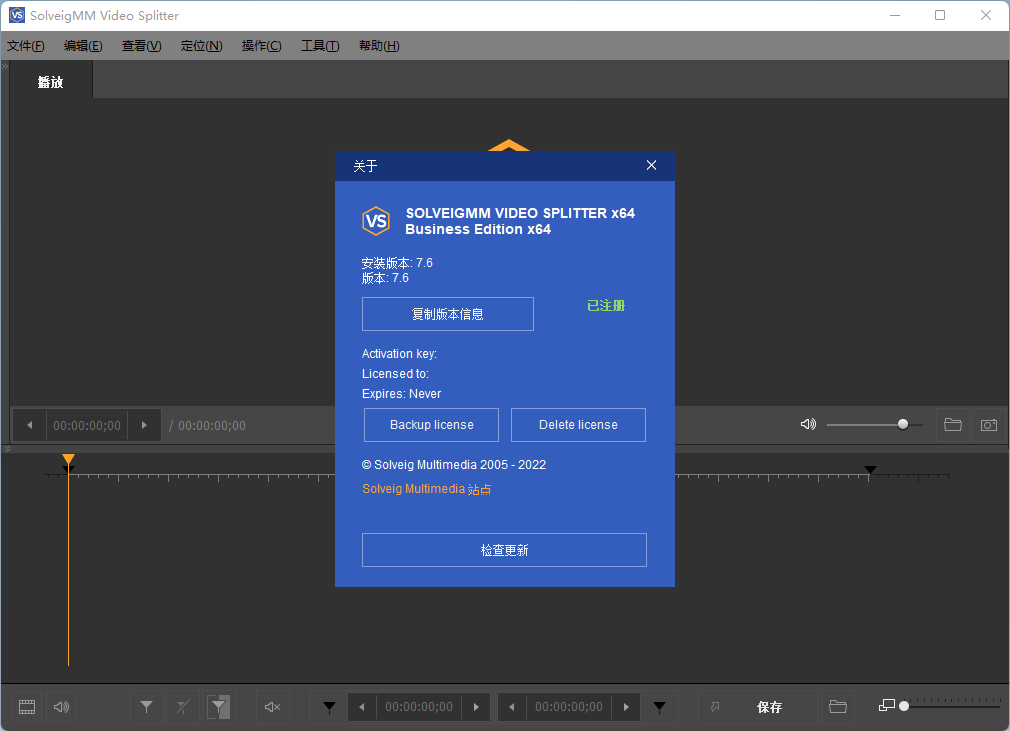Step right marker time backward
This screenshot has height=731, width=1010.
(x=512, y=707)
